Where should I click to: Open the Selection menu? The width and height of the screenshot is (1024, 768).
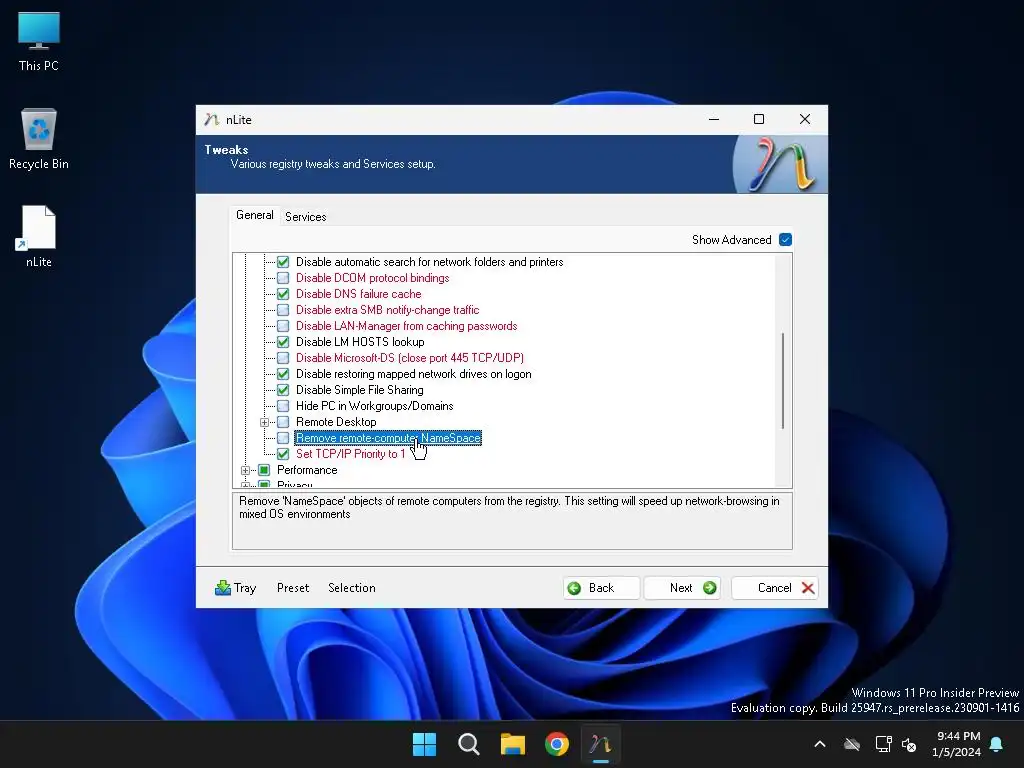tap(351, 588)
